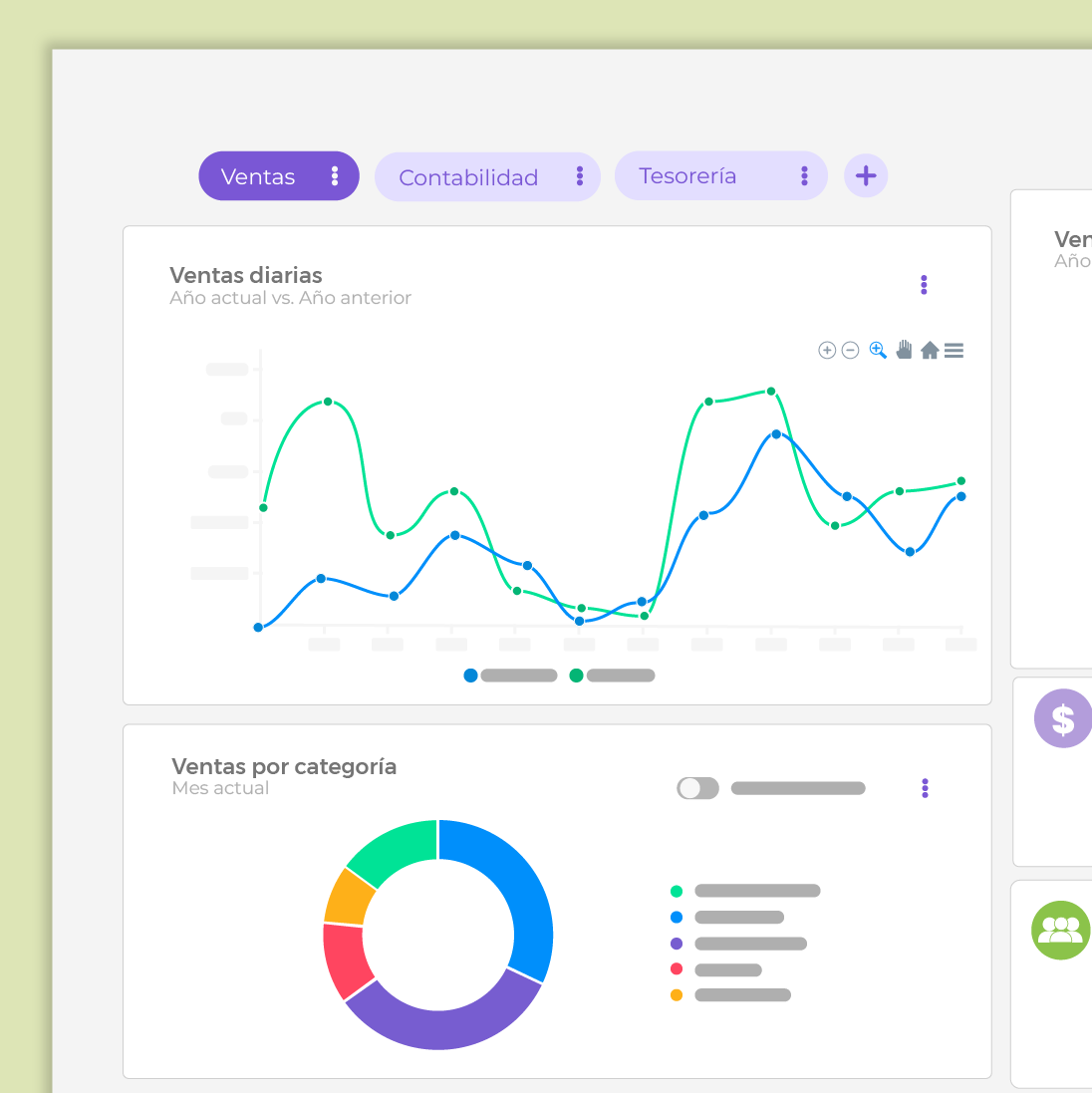
Task: Click the green people group icon
Action: pos(1061,930)
